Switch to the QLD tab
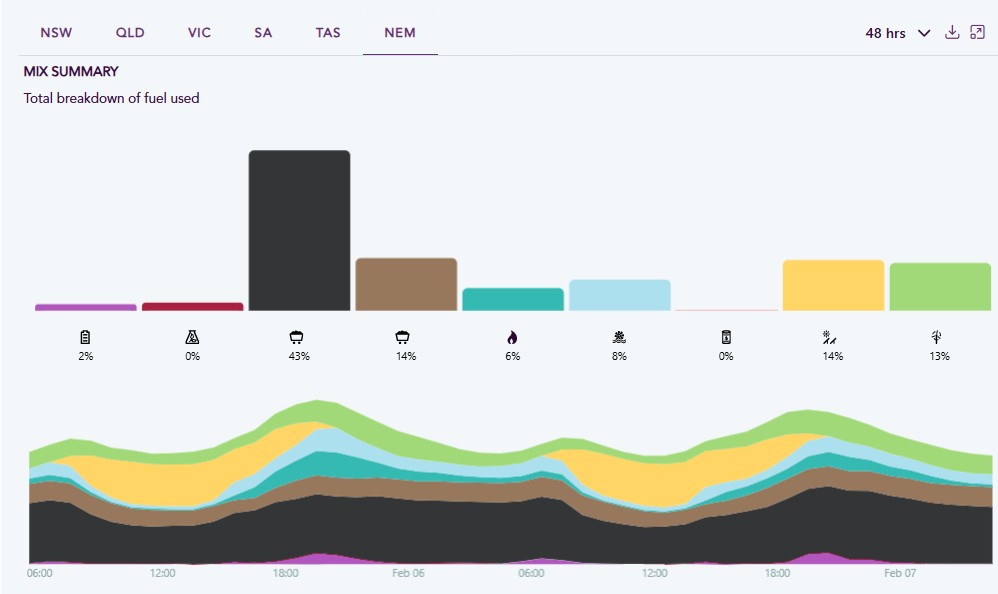Screen dimensions: 998x594 [130, 32]
